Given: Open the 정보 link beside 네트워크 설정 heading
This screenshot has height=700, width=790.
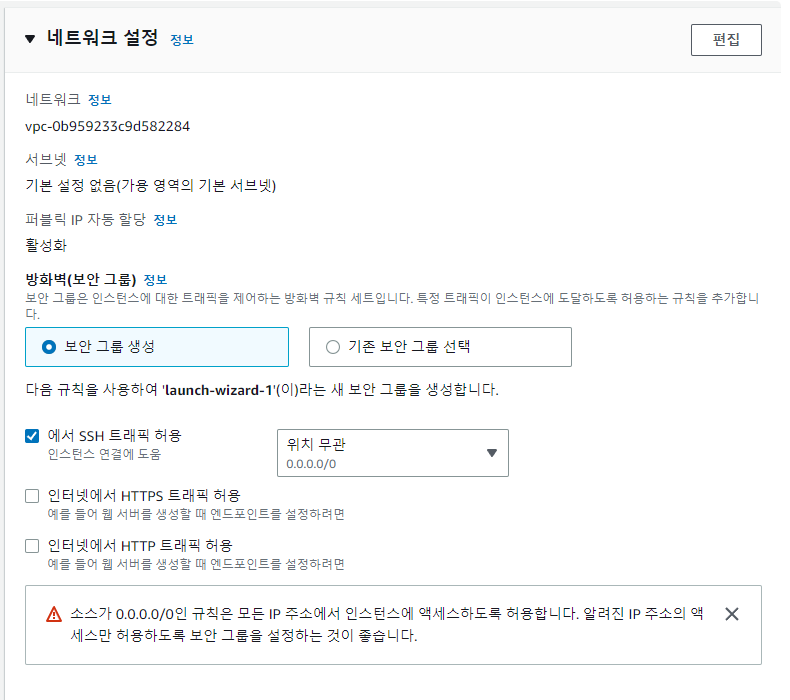Looking at the screenshot, I should pyautogui.click(x=182, y=40).
